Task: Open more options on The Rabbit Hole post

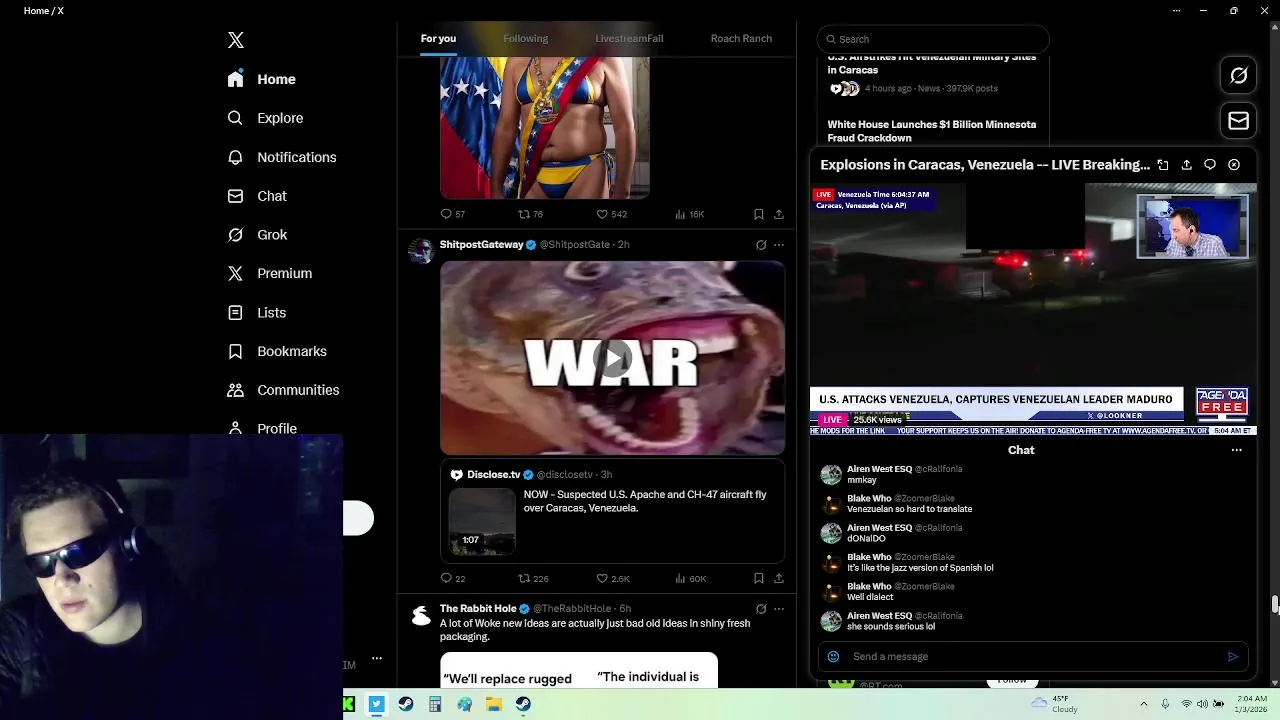Action: (x=779, y=609)
